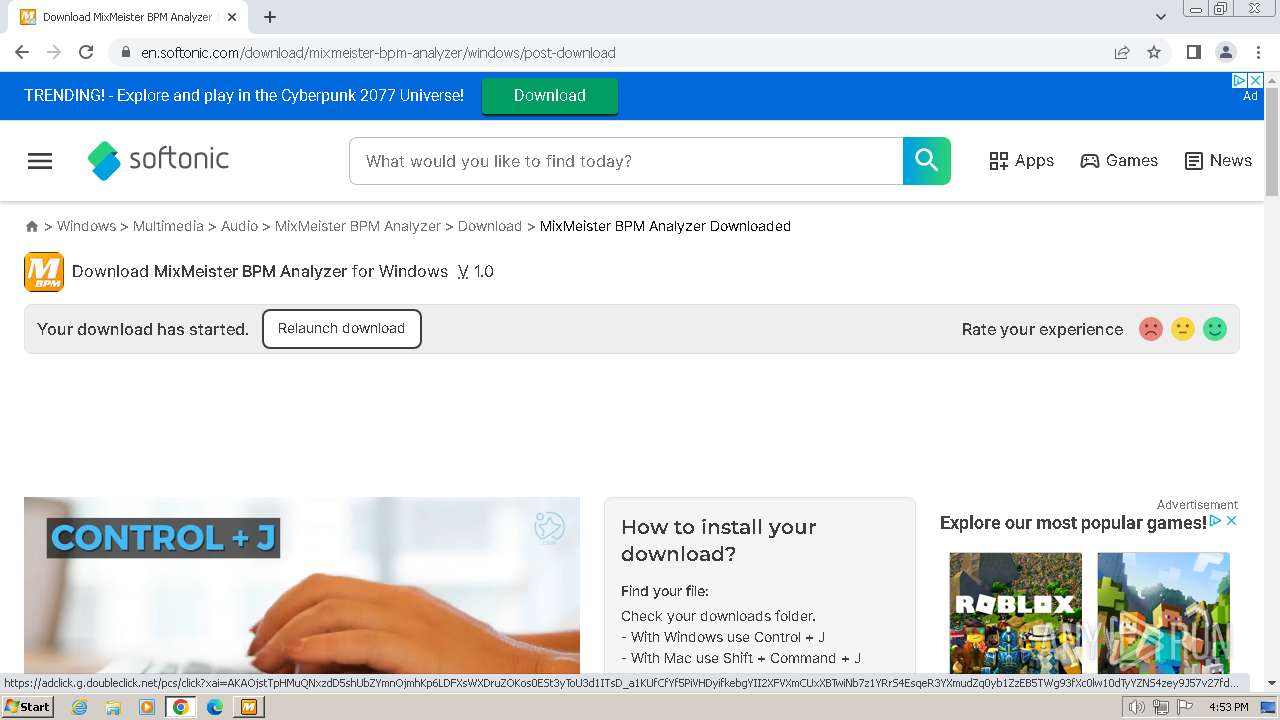Open the Chrome profile avatar
The image size is (1280, 720).
pyautogui.click(x=1226, y=52)
